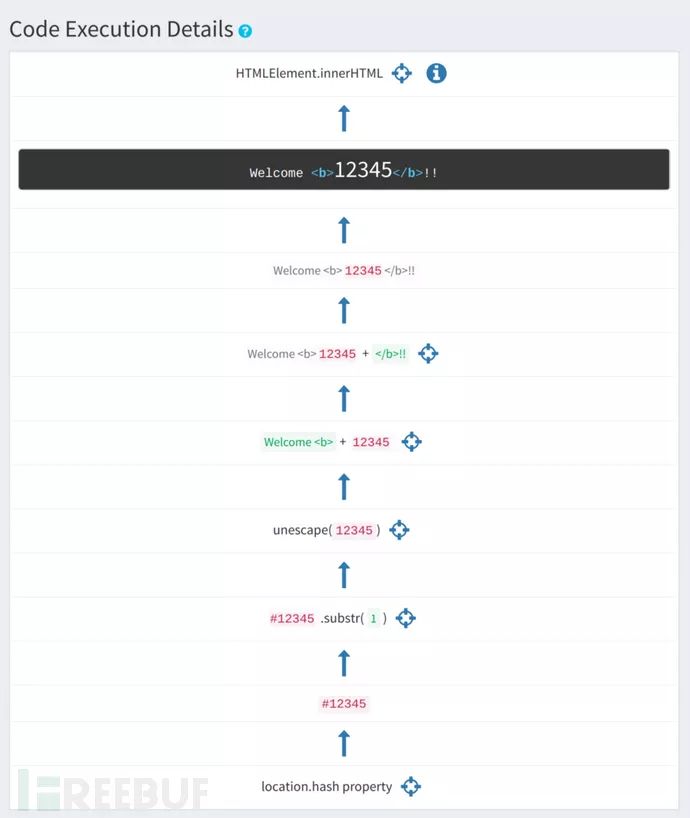Click crosshair icon next to HTMLElement.innerHTML
Image resolution: width=690 pixels, height=818 pixels.
tap(402, 73)
